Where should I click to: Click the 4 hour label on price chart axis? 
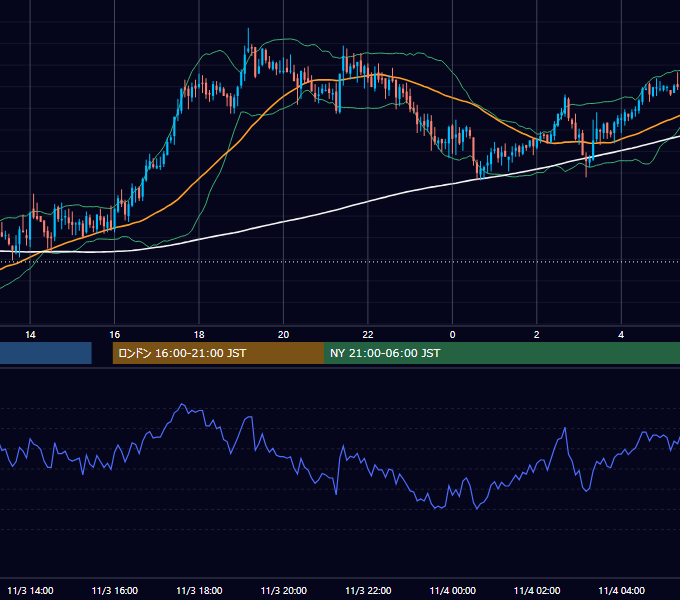[x=621, y=335]
